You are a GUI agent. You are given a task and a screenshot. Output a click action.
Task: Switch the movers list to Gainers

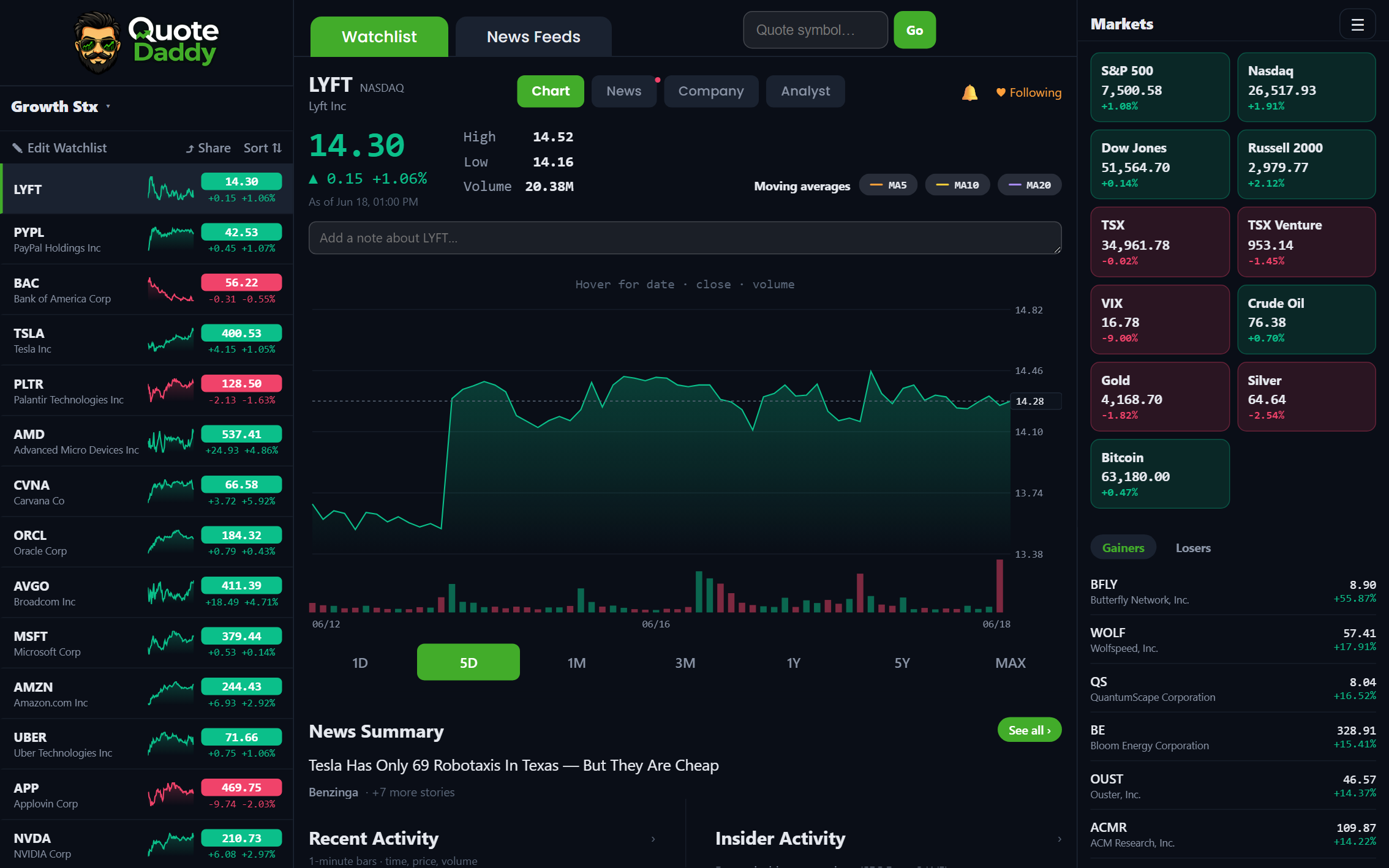(x=1123, y=548)
